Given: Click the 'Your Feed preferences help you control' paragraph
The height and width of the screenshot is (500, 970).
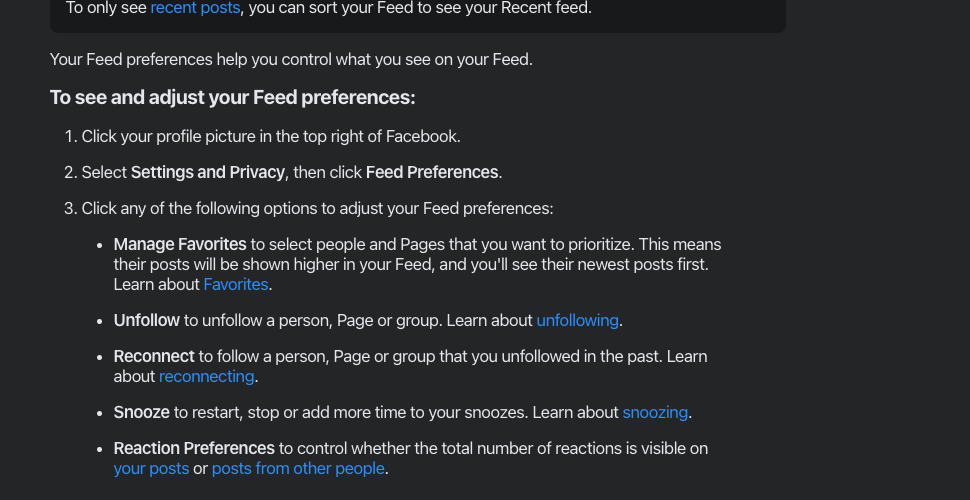Looking at the screenshot, I should pyautogui.click(x=291, y=60).
